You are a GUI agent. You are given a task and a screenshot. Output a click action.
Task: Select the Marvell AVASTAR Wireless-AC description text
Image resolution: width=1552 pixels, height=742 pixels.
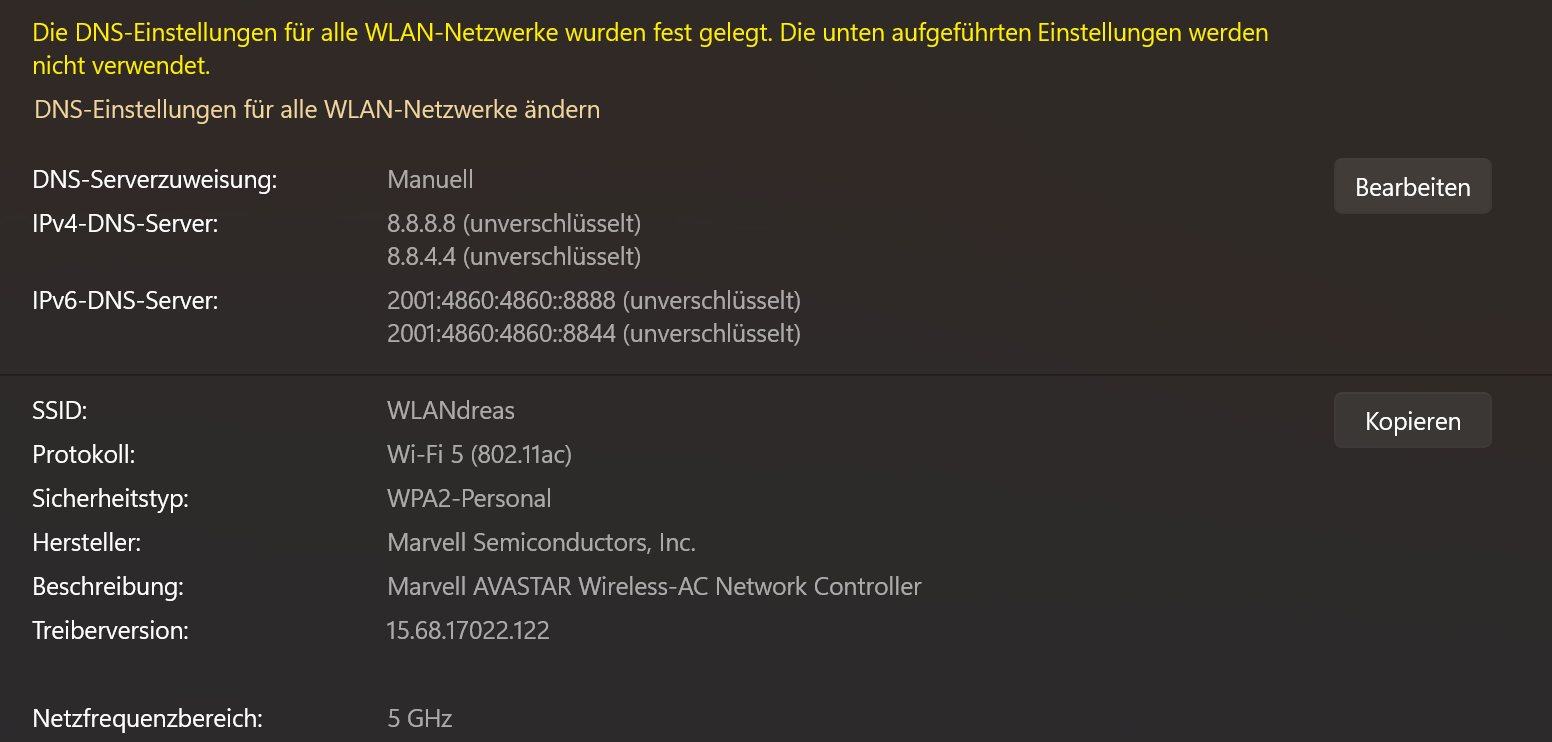654,586
